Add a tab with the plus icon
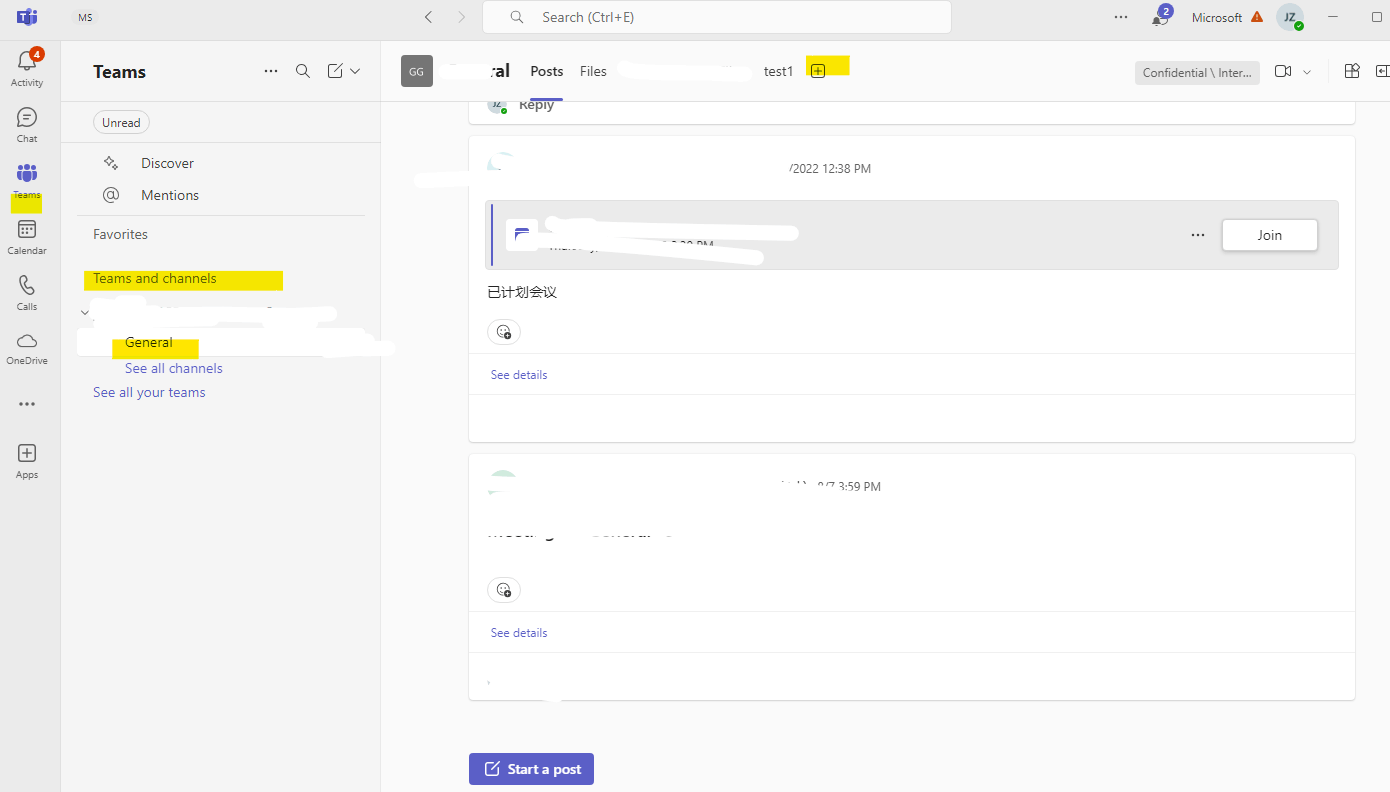Image resolution: width=1390 pixels, height=792 pixels. (818, 70)
